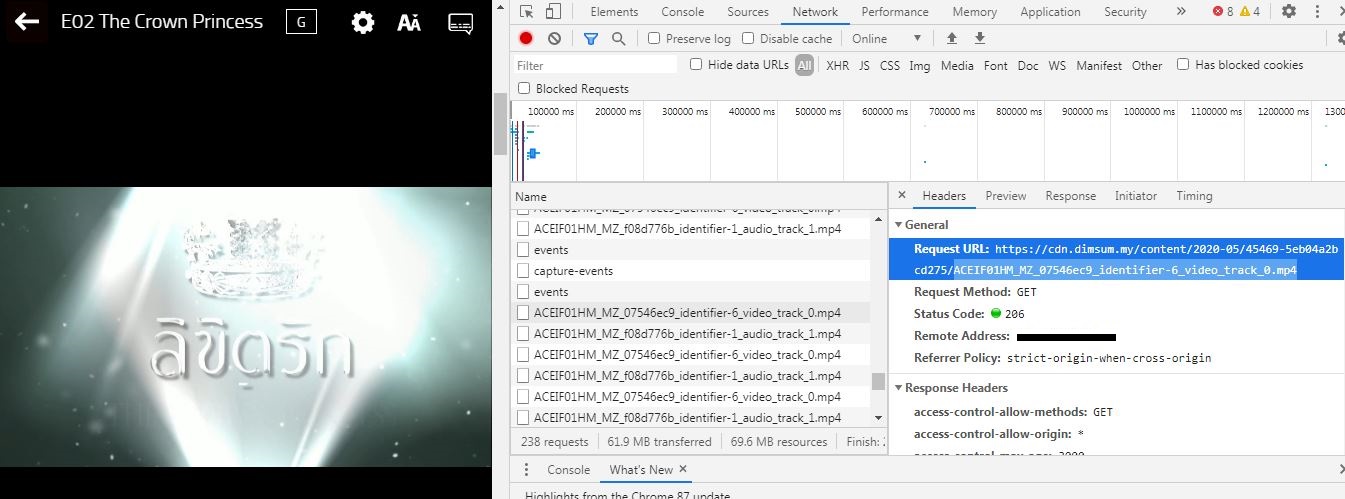
Task: Open the Performance tab
Action: [x=895, y=12]
